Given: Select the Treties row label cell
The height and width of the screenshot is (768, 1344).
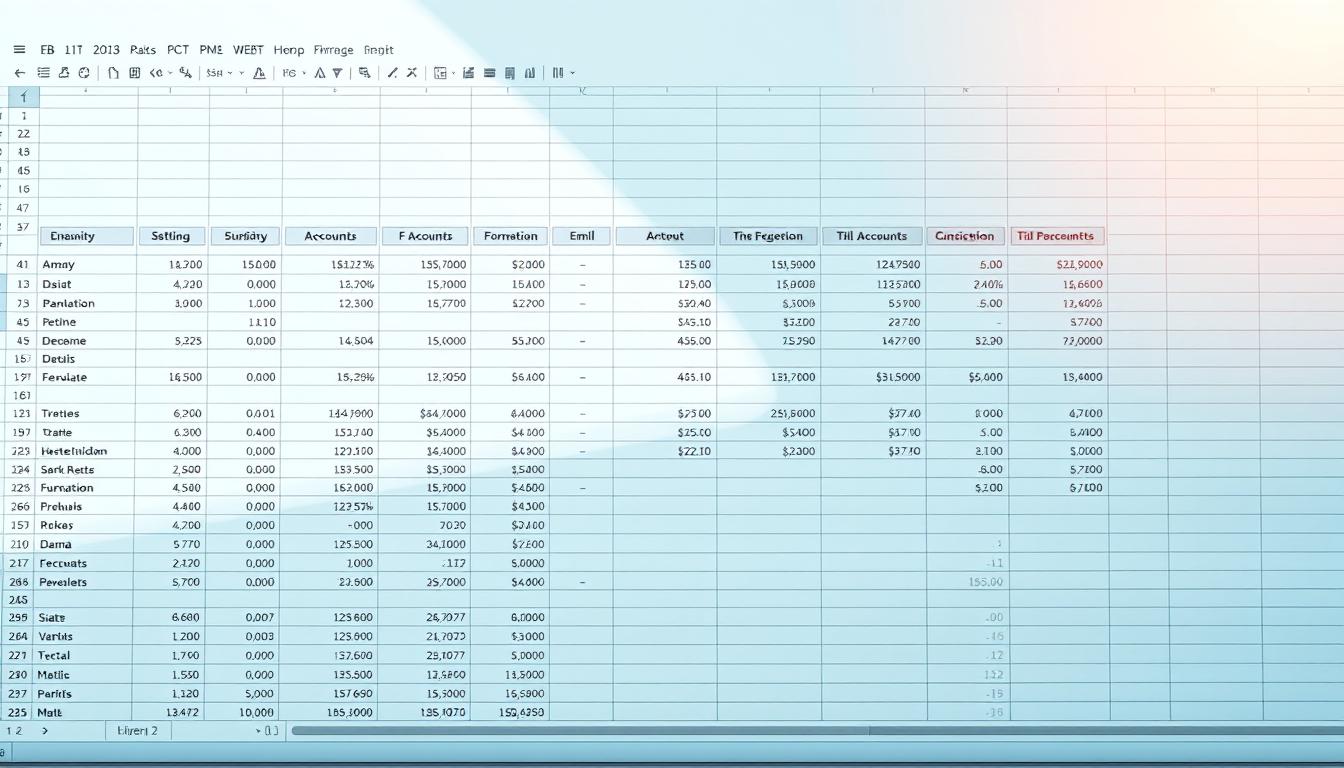Looking at the screenshot, I should click(86, 413).
